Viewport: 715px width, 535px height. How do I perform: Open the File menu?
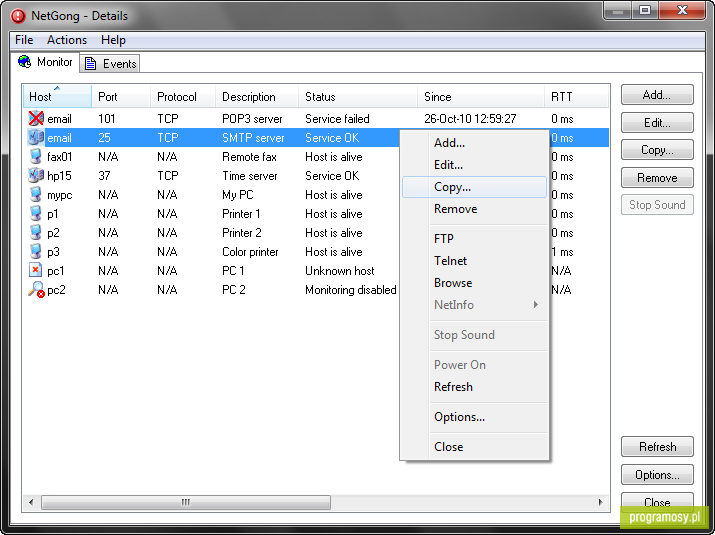click(x=24, y=40)
